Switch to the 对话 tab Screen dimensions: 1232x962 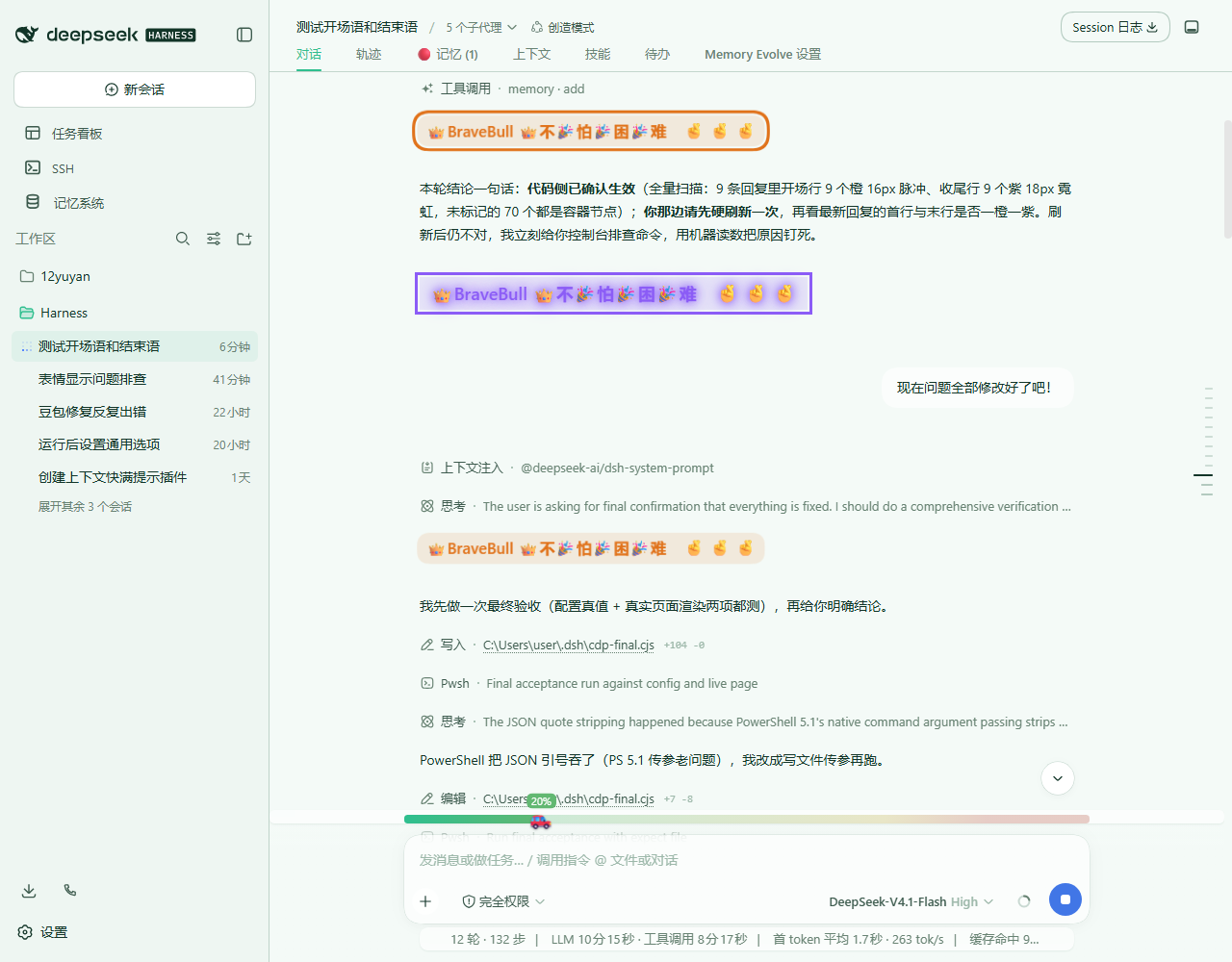[x=309, y=55]
